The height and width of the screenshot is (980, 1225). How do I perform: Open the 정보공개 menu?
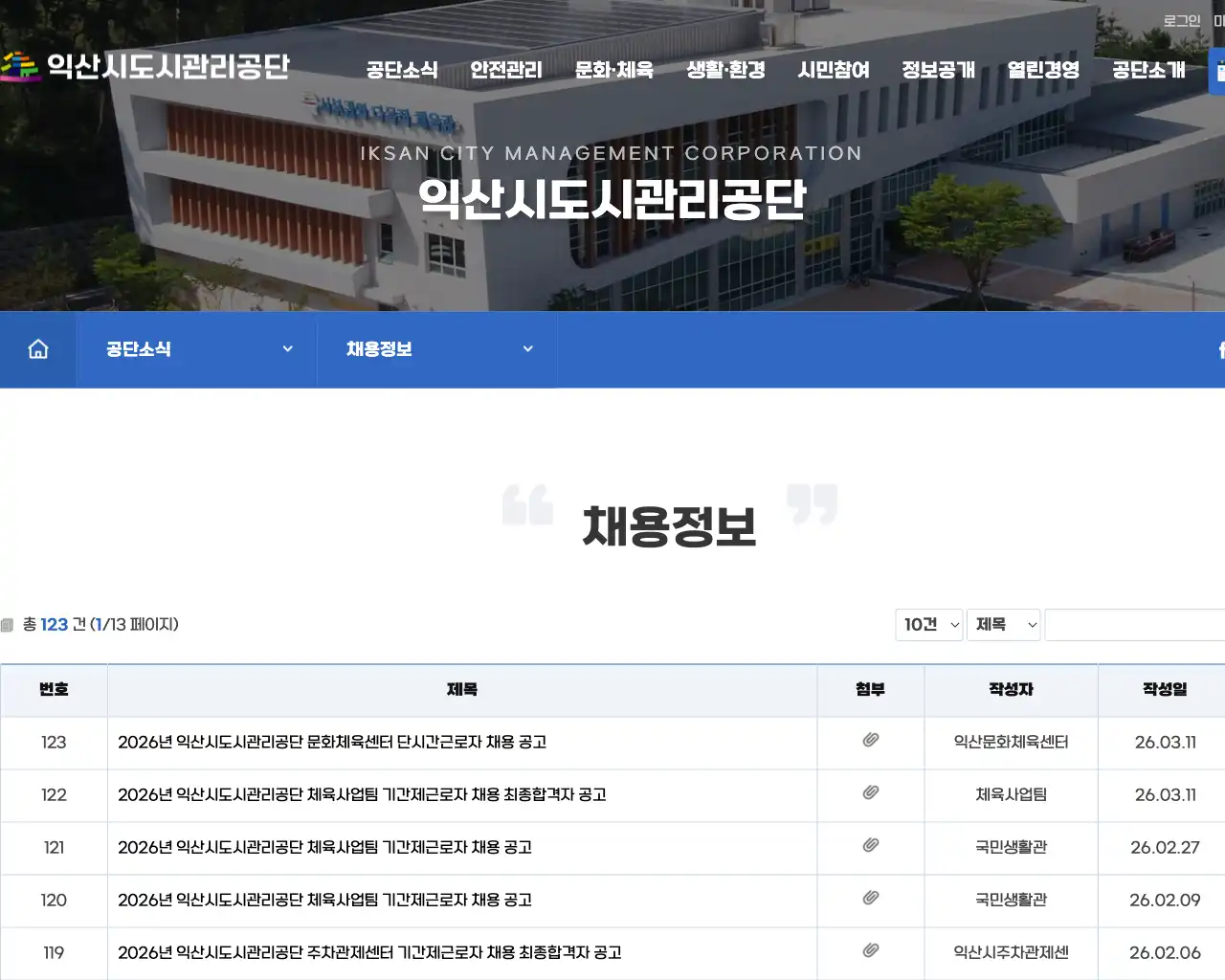(x=939, y=69)
